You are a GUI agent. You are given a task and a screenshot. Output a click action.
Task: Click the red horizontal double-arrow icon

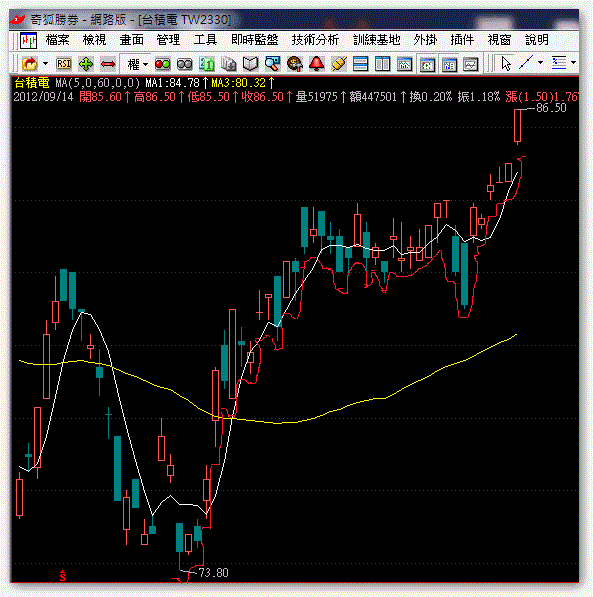(108, 64)
